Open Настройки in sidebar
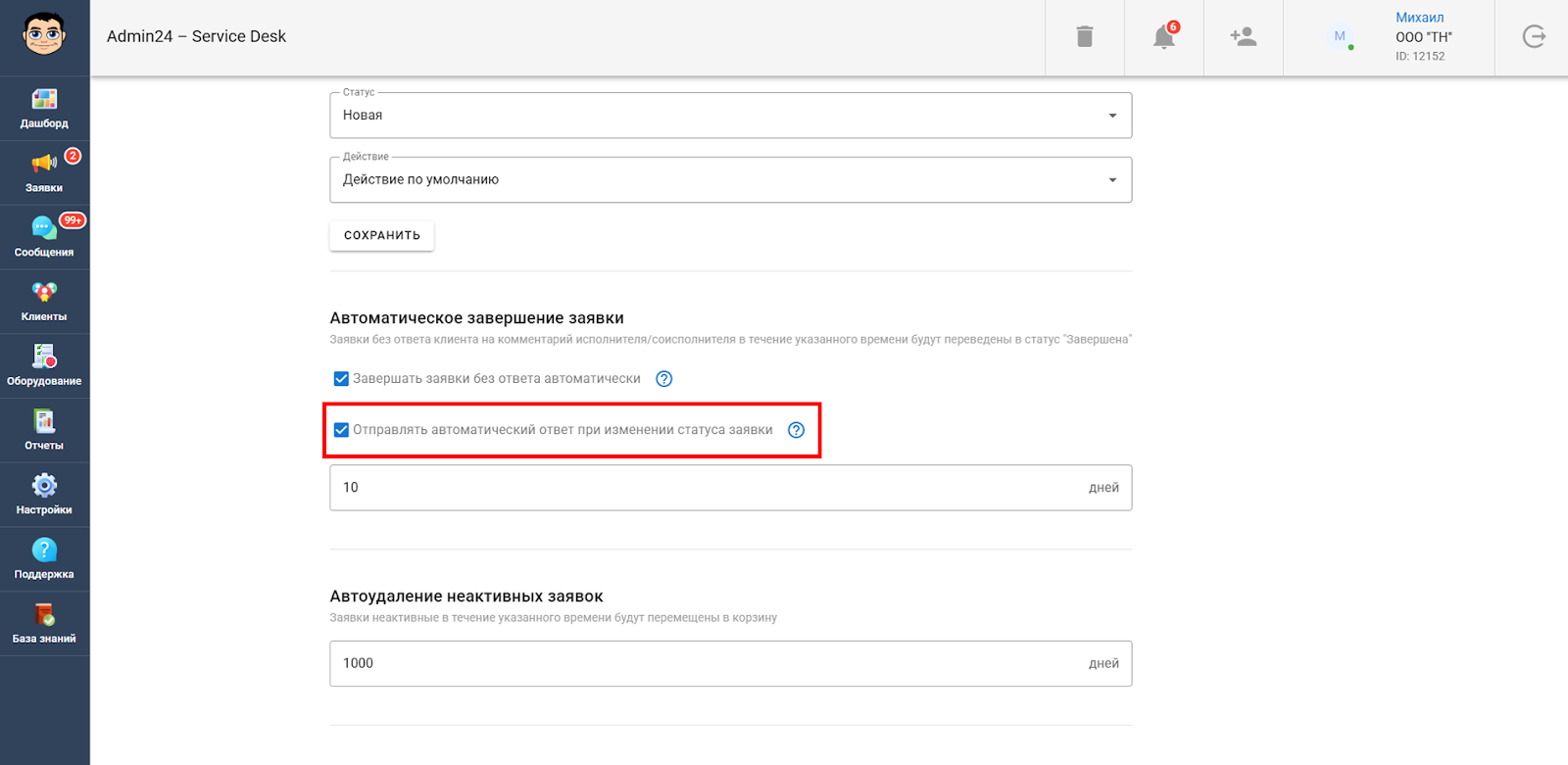The height and width of the screenshot is (765, 1568). click(44, 495)
